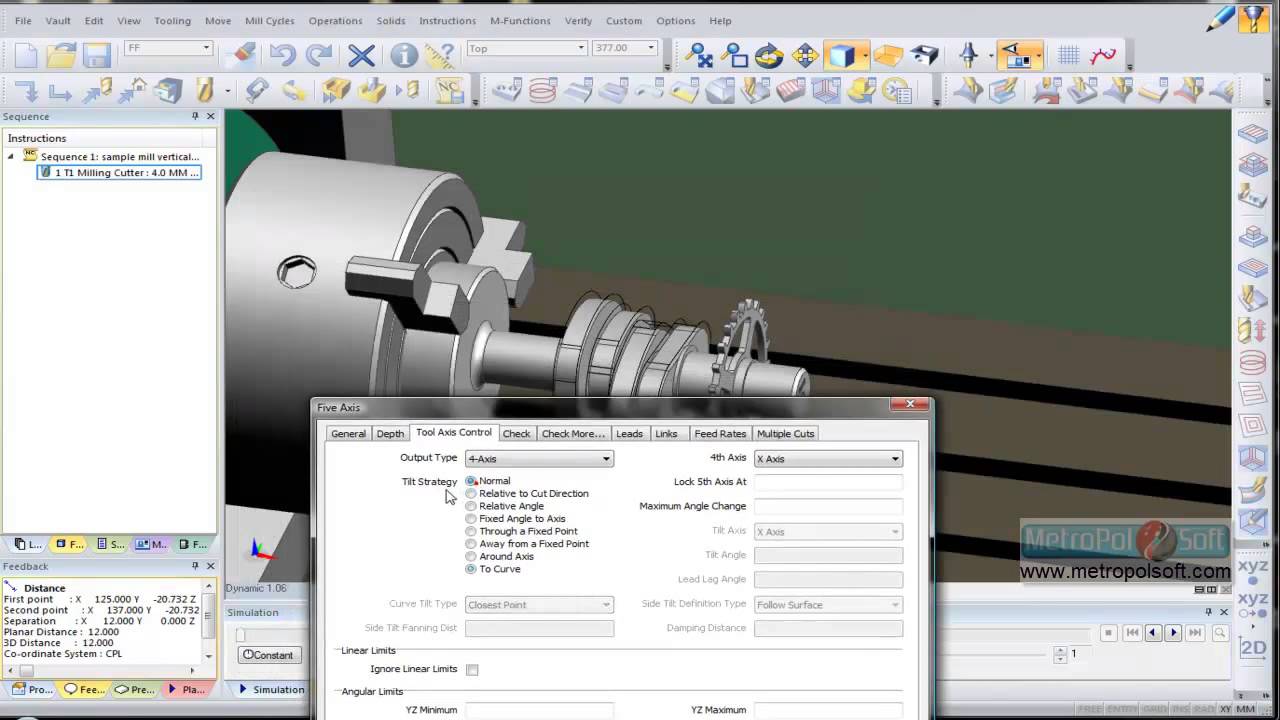
Task: Open the M-Functions menu
Action: tap(520, 20)
